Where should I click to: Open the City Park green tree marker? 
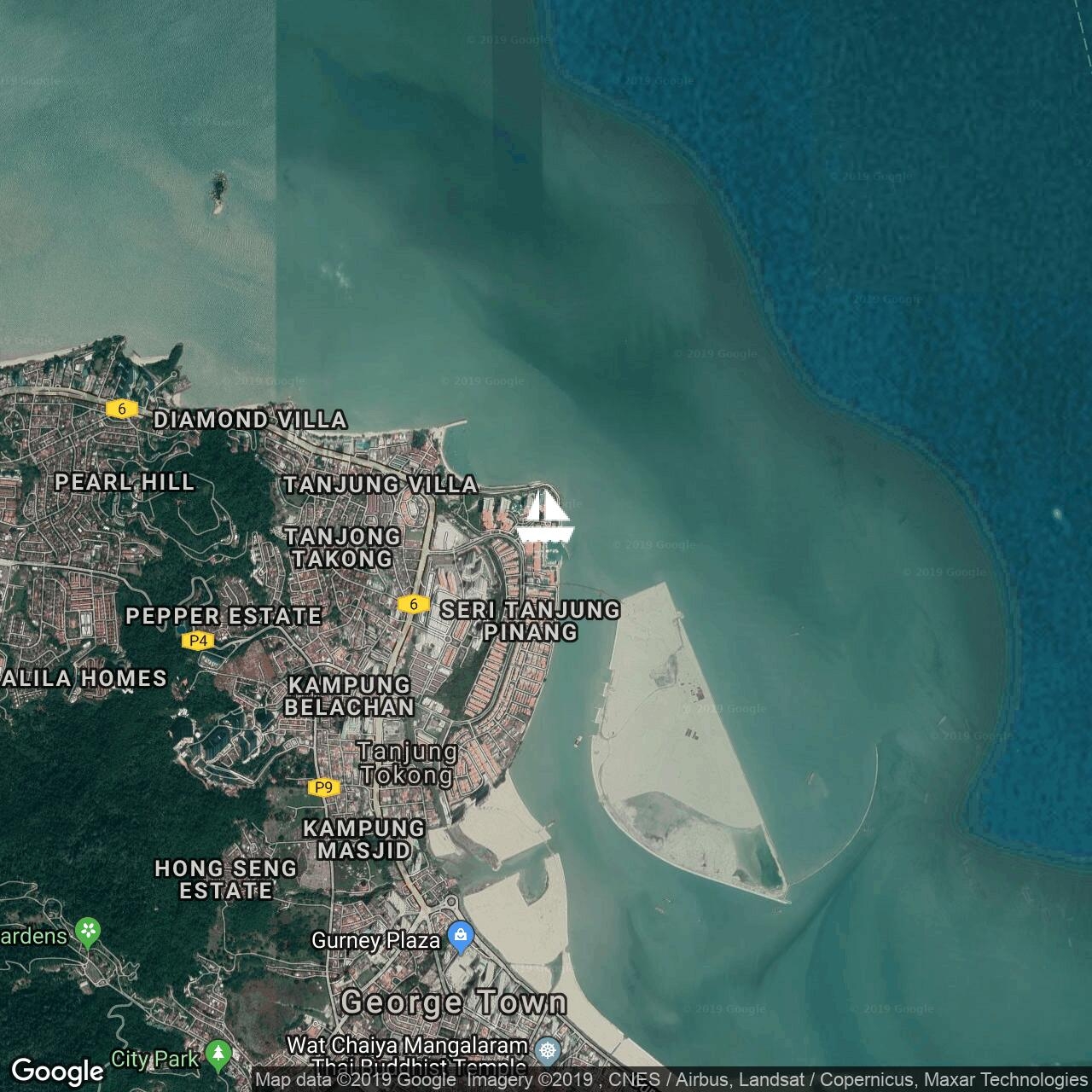coord(219,1056)
